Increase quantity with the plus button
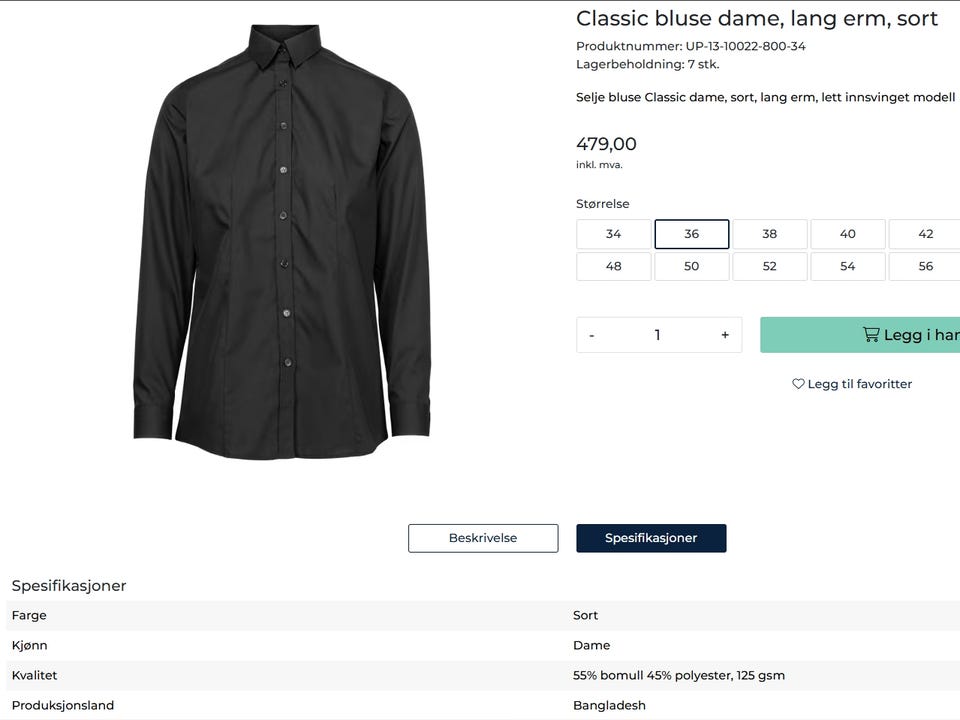This screenshot has height=720, width=960. pos(725,335)
